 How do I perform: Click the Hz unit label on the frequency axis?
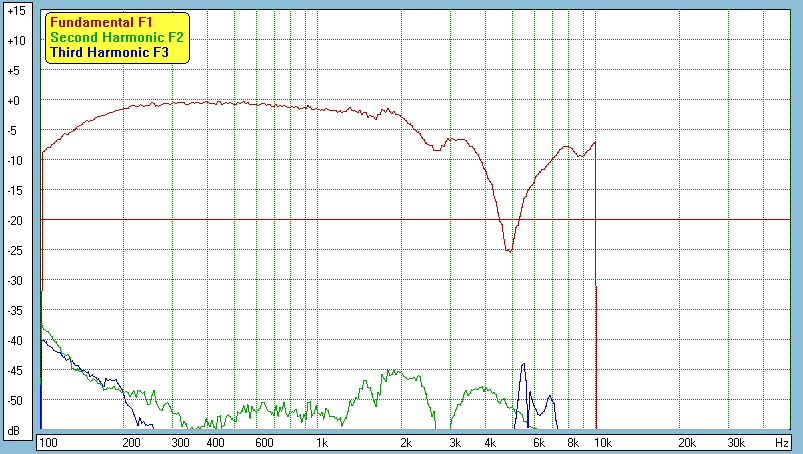click(781, 442)
